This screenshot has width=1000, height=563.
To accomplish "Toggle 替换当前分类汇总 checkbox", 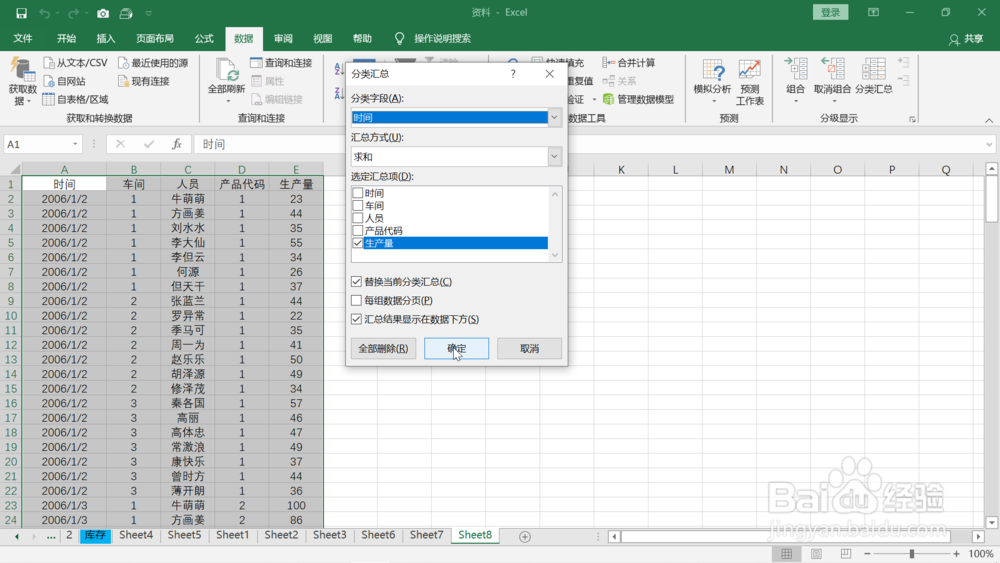I will tap(357, 281).
